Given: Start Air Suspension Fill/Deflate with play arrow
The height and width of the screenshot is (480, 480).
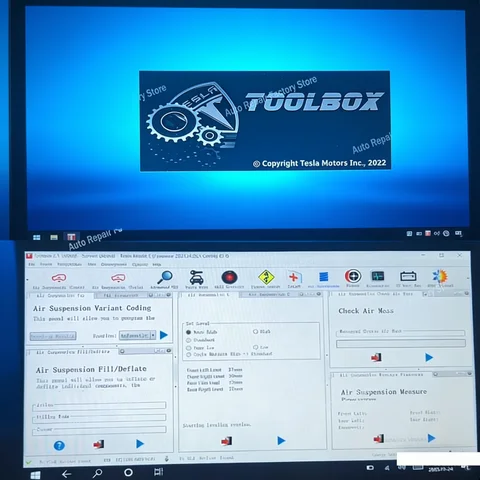Looking at the screenshot, I should [140, 444].
